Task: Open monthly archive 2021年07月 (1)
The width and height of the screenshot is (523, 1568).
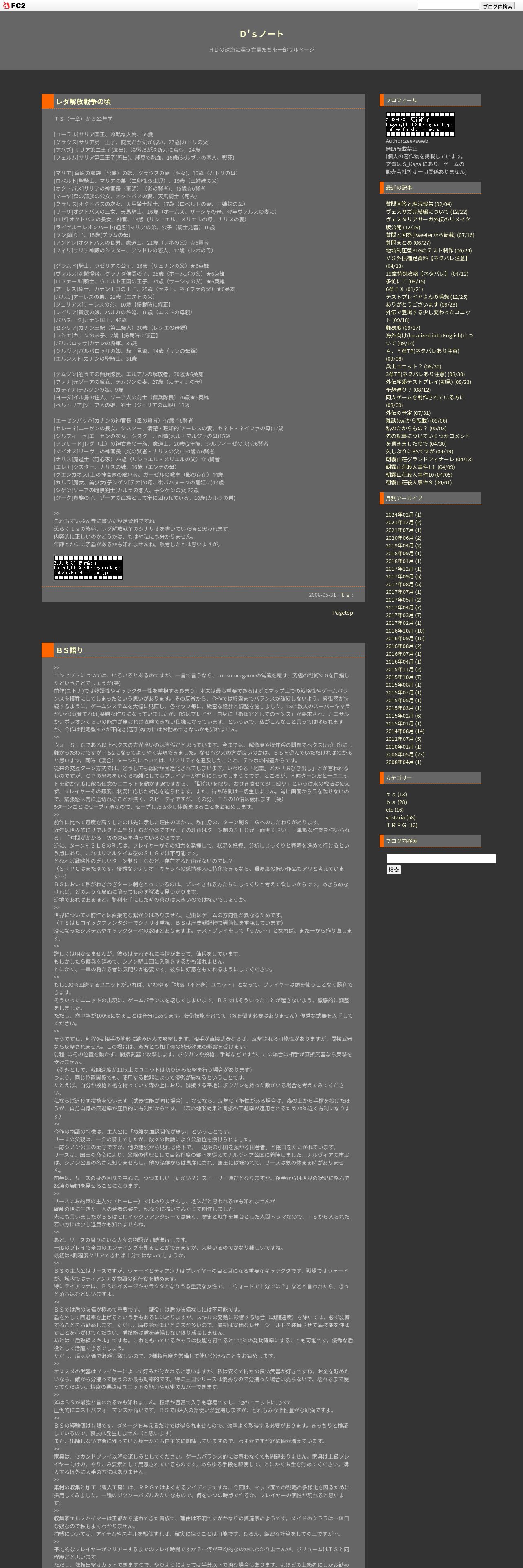Action: (403, 530)
